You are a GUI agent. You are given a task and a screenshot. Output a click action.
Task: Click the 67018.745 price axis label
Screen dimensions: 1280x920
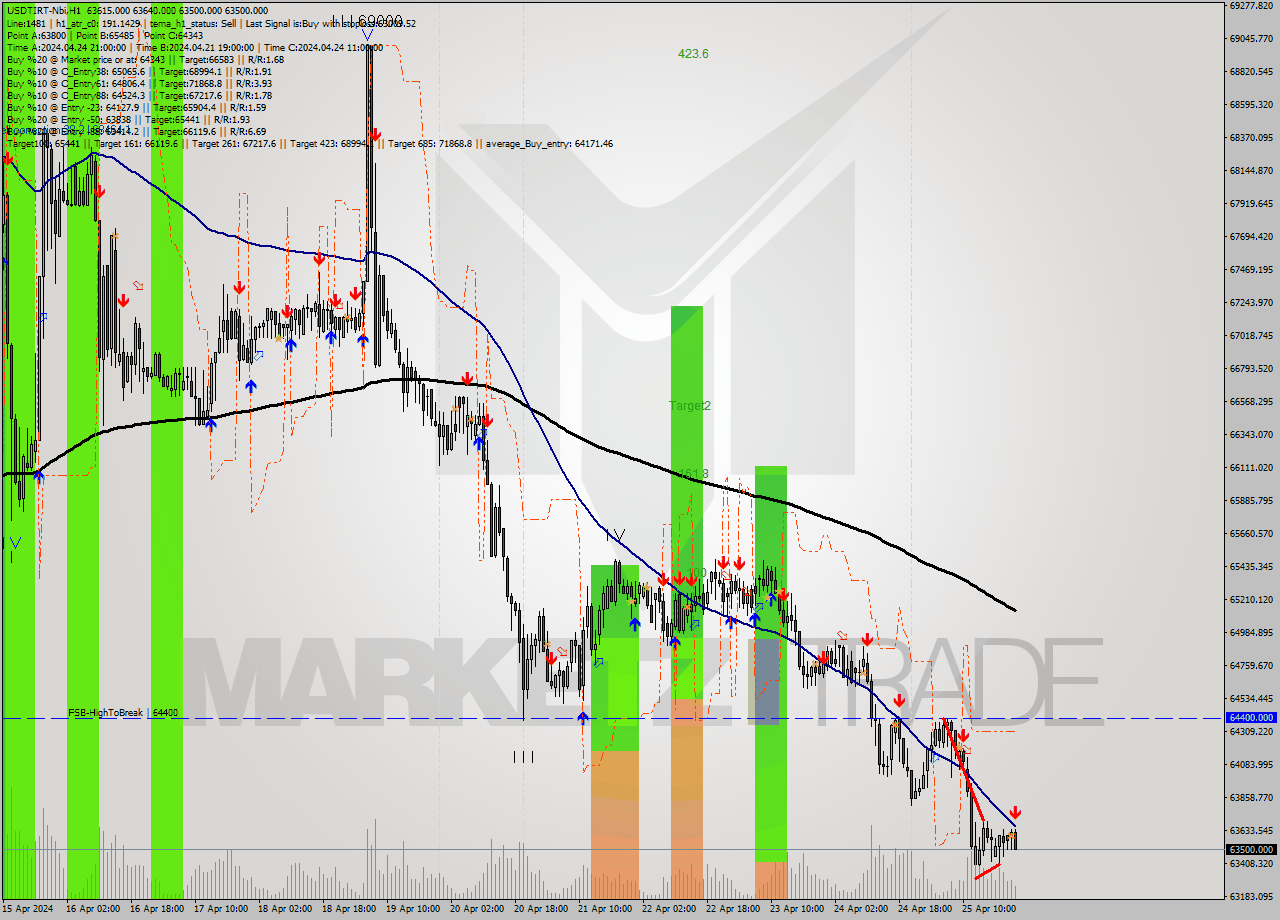tap(1250, 335)
